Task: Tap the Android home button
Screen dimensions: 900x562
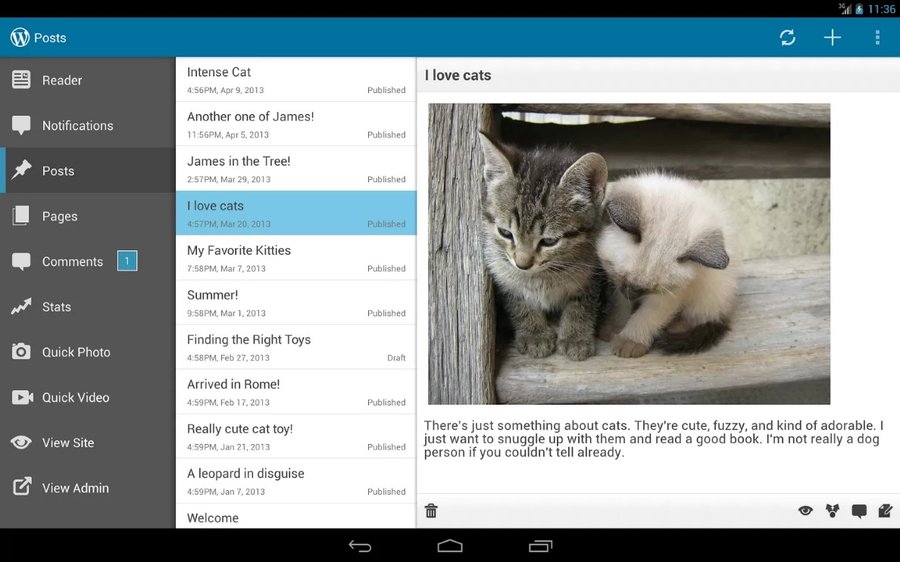Action: click(450, 546)
